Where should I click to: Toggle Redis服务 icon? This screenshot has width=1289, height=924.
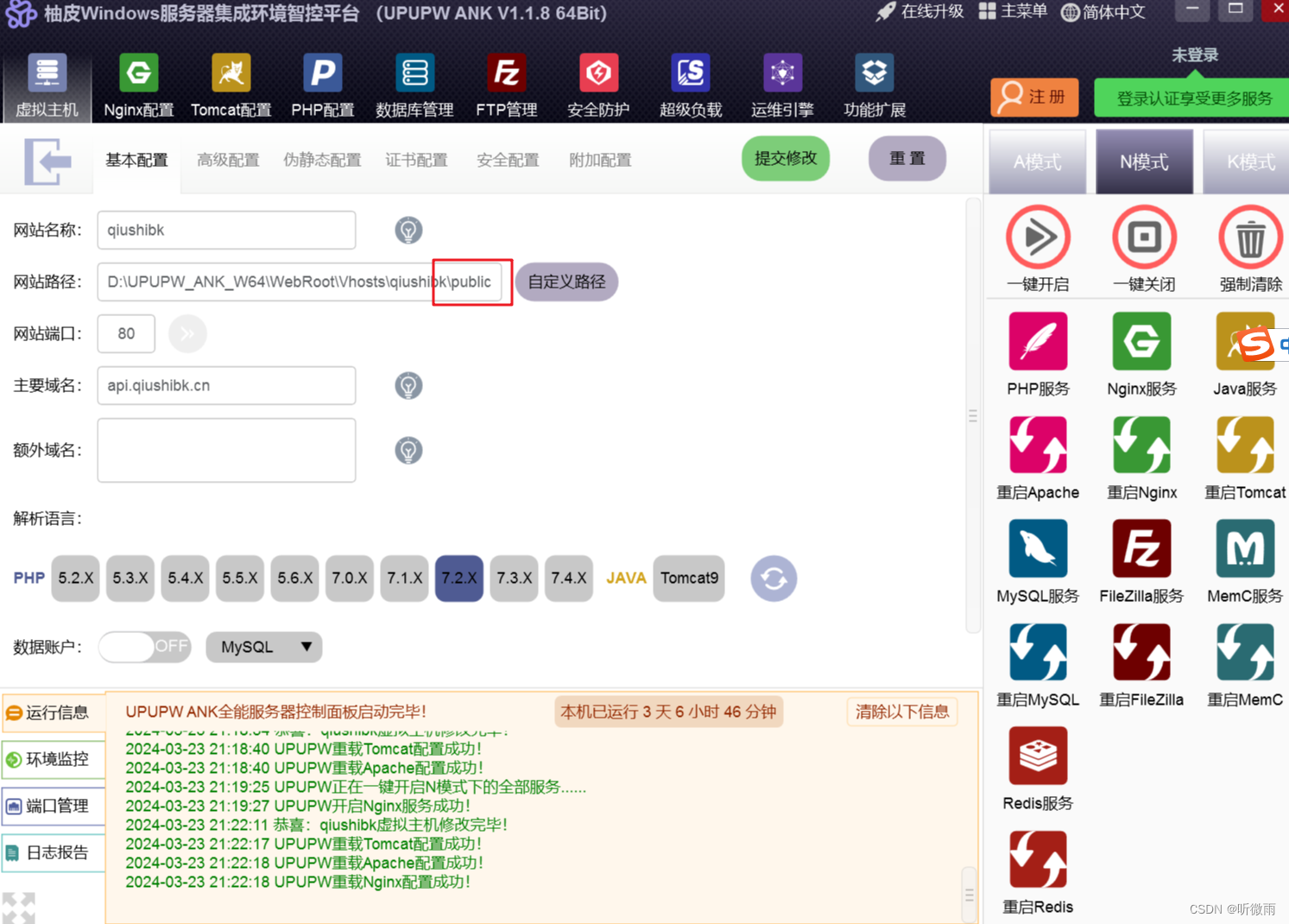tap(1038, 756)
